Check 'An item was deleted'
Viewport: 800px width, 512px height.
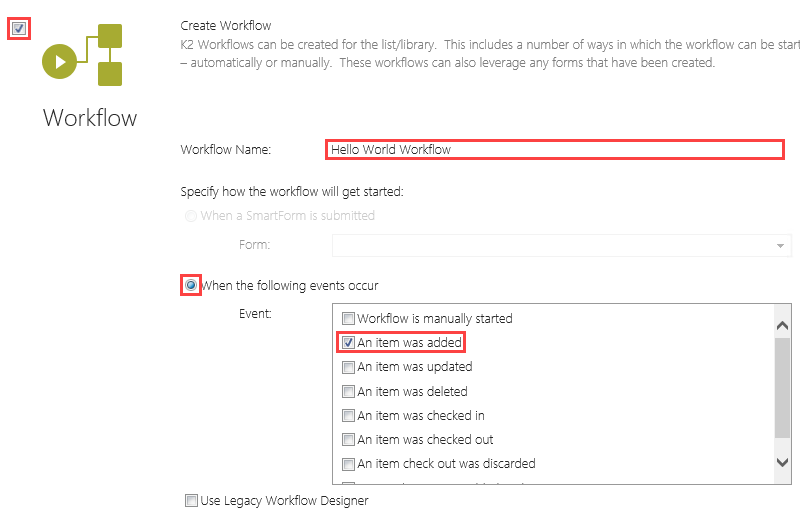349,392
